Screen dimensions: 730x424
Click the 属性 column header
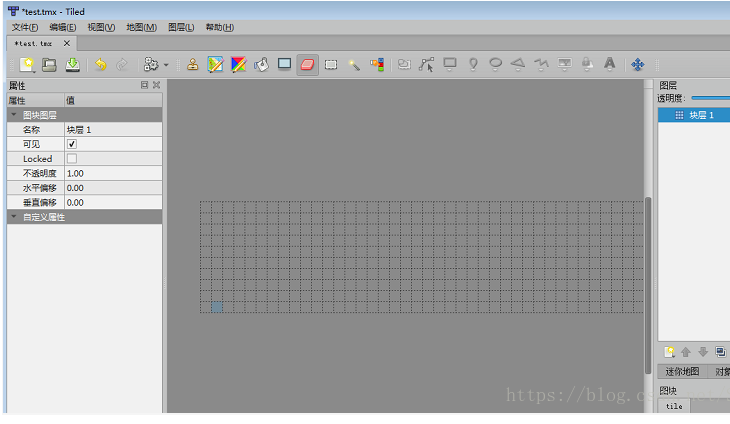click(x=35, y=101)
